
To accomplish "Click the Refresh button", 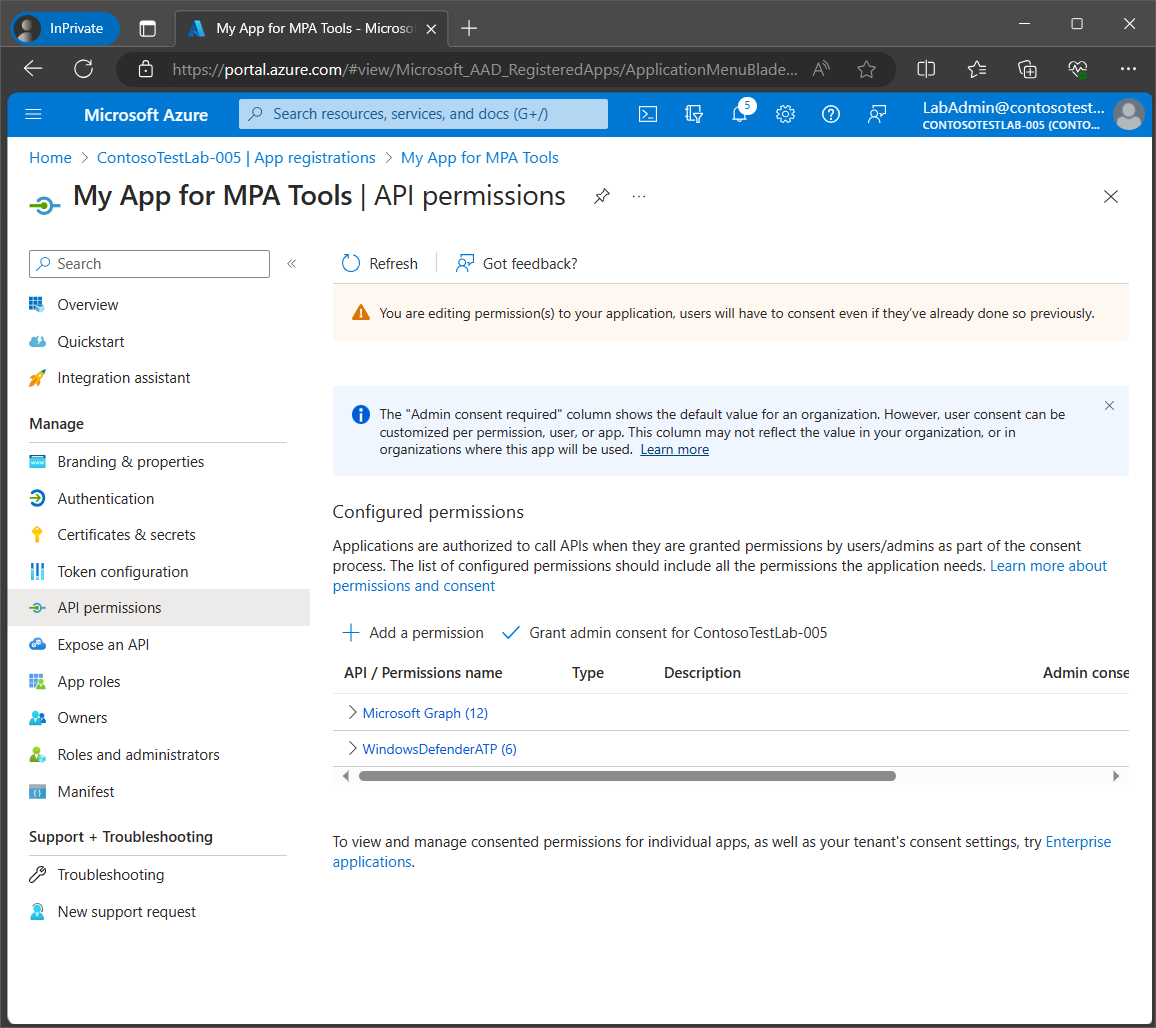I will click(379, 263).
